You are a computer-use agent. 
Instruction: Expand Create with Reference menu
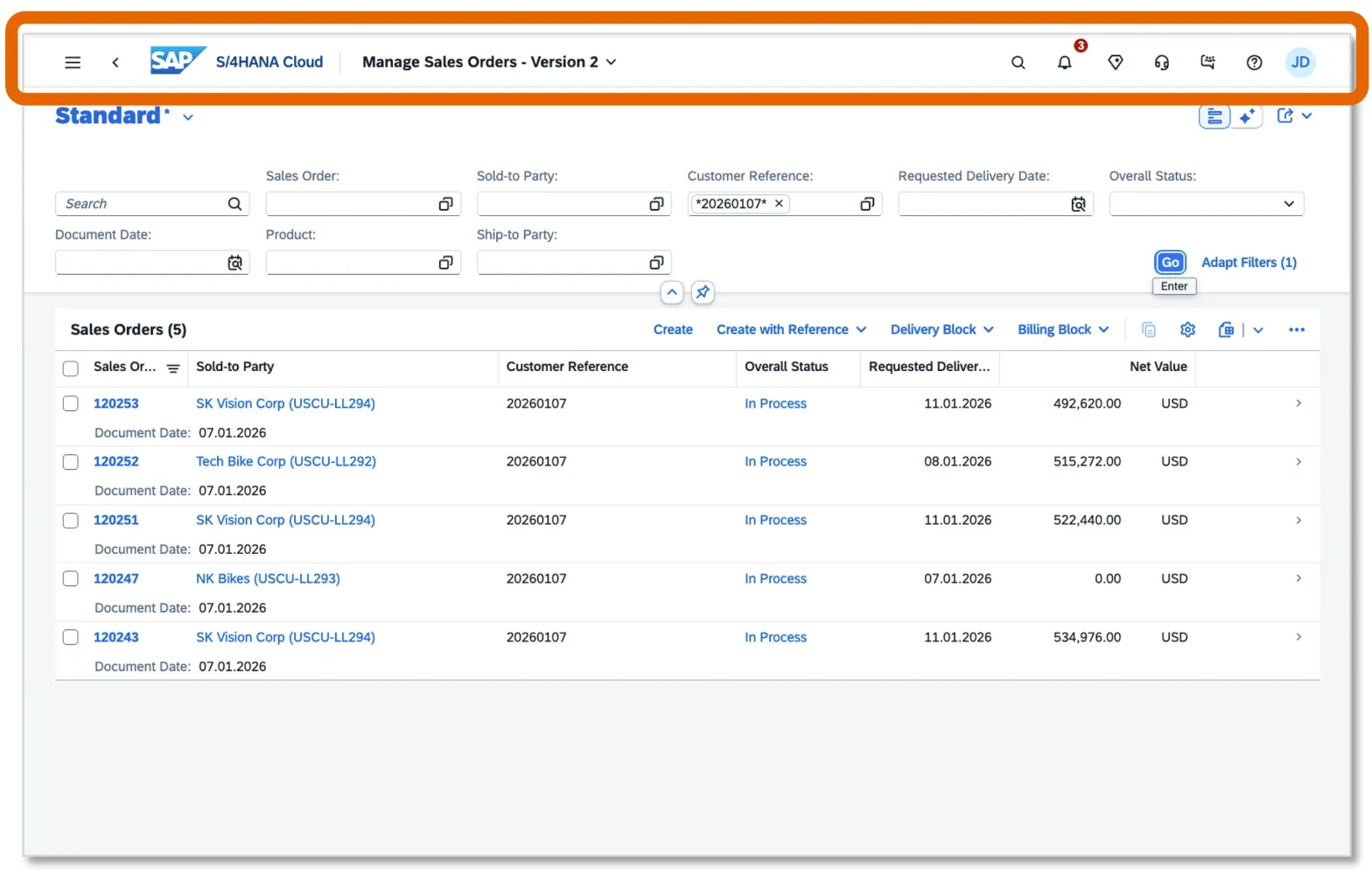[x=792, y=330]
